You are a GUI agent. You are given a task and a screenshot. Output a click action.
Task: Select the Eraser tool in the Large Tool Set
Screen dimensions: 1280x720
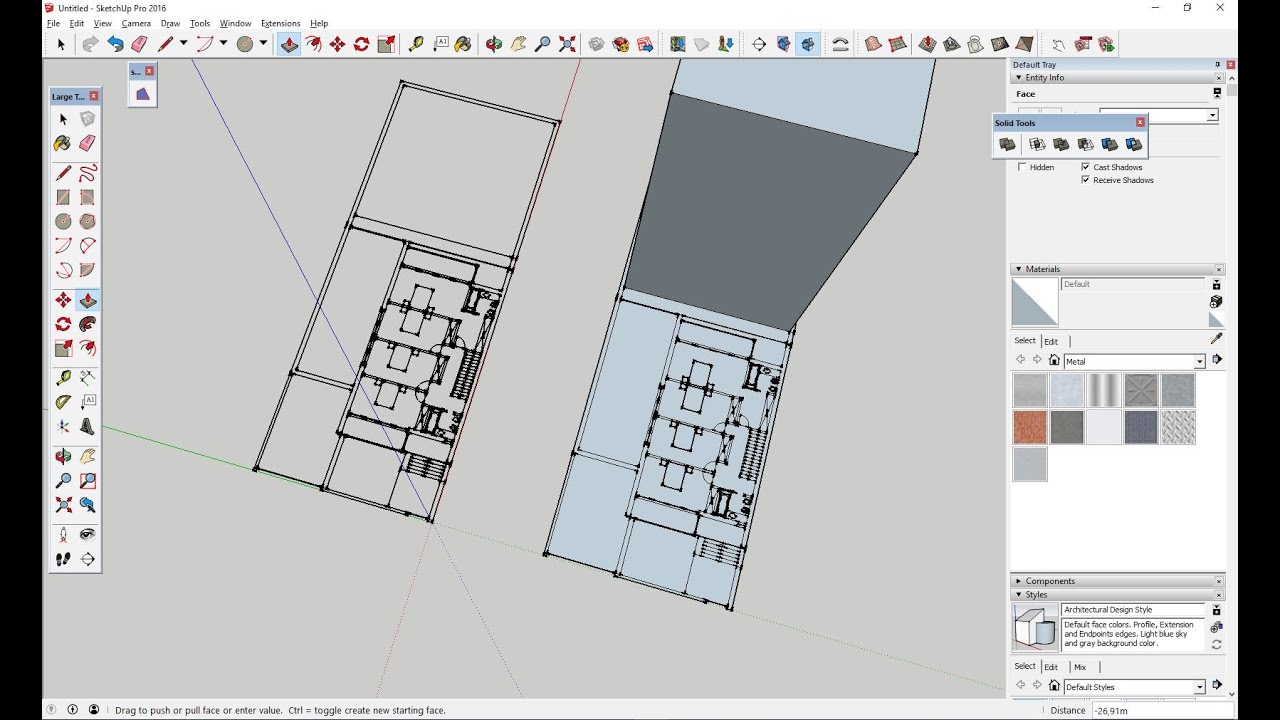[x=87, y=143]
